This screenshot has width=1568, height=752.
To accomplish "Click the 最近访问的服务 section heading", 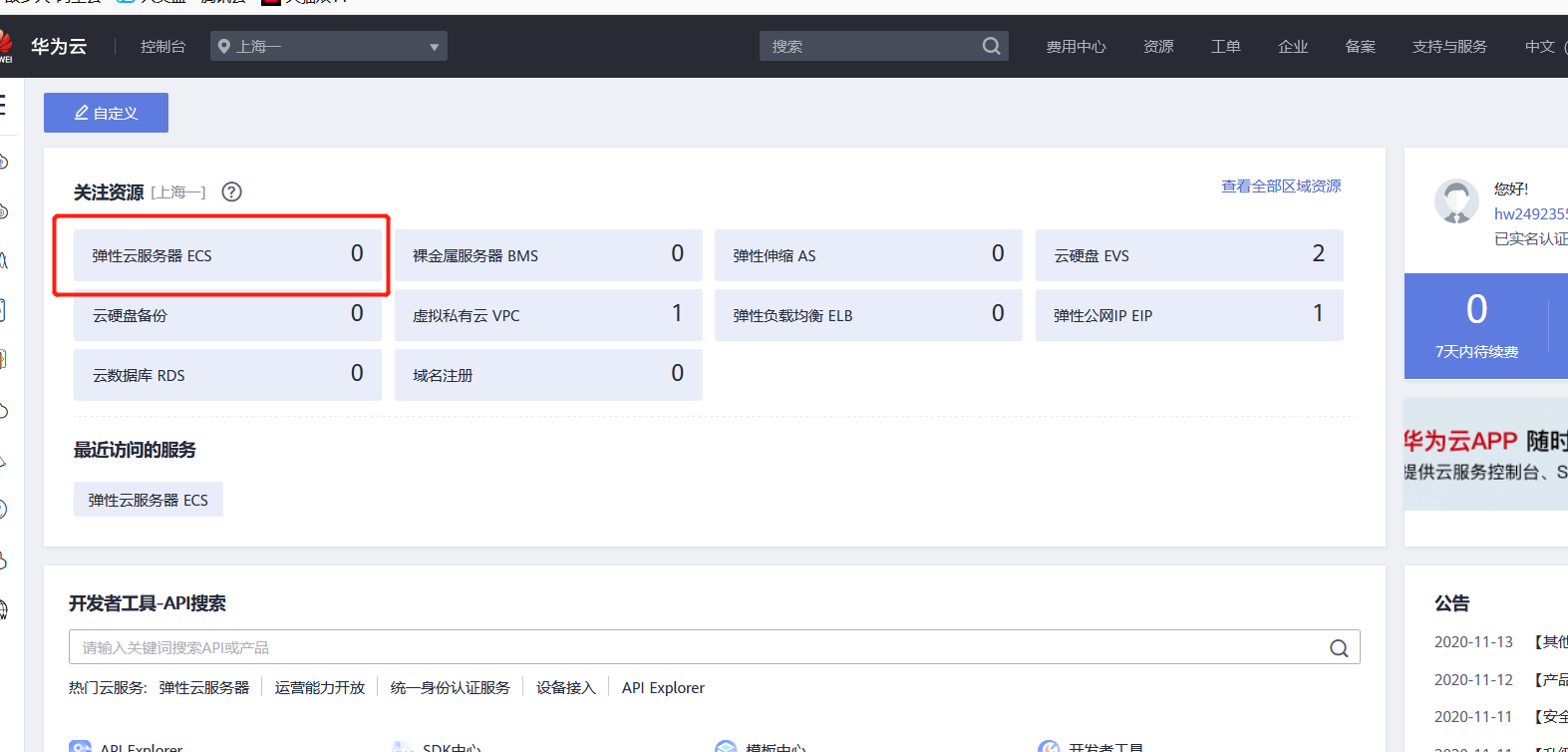I will (x=135, y=450).
